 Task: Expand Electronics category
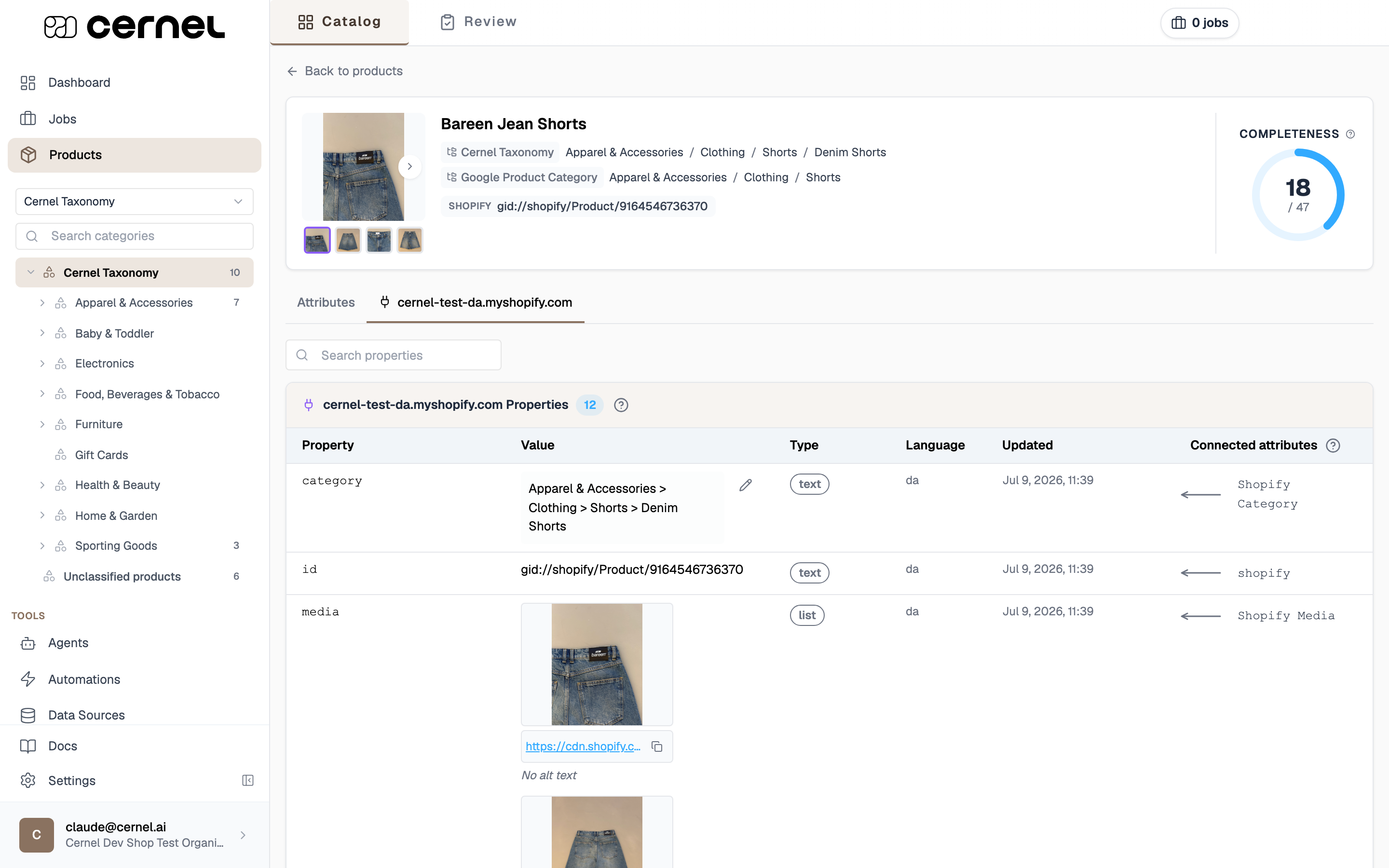click(x=42, y=364)
